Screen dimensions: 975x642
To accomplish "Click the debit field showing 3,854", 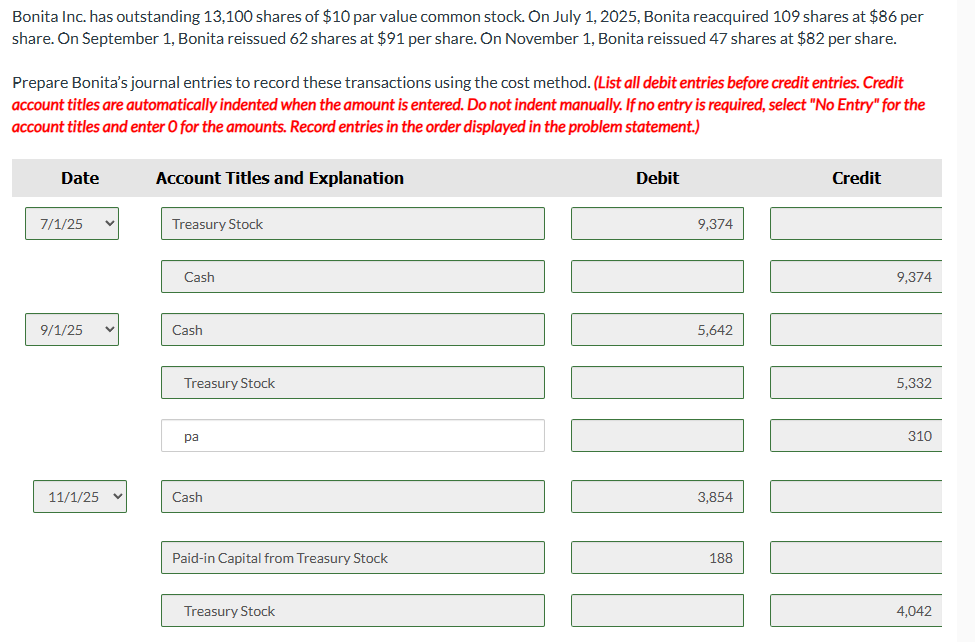I will (657, 496).
